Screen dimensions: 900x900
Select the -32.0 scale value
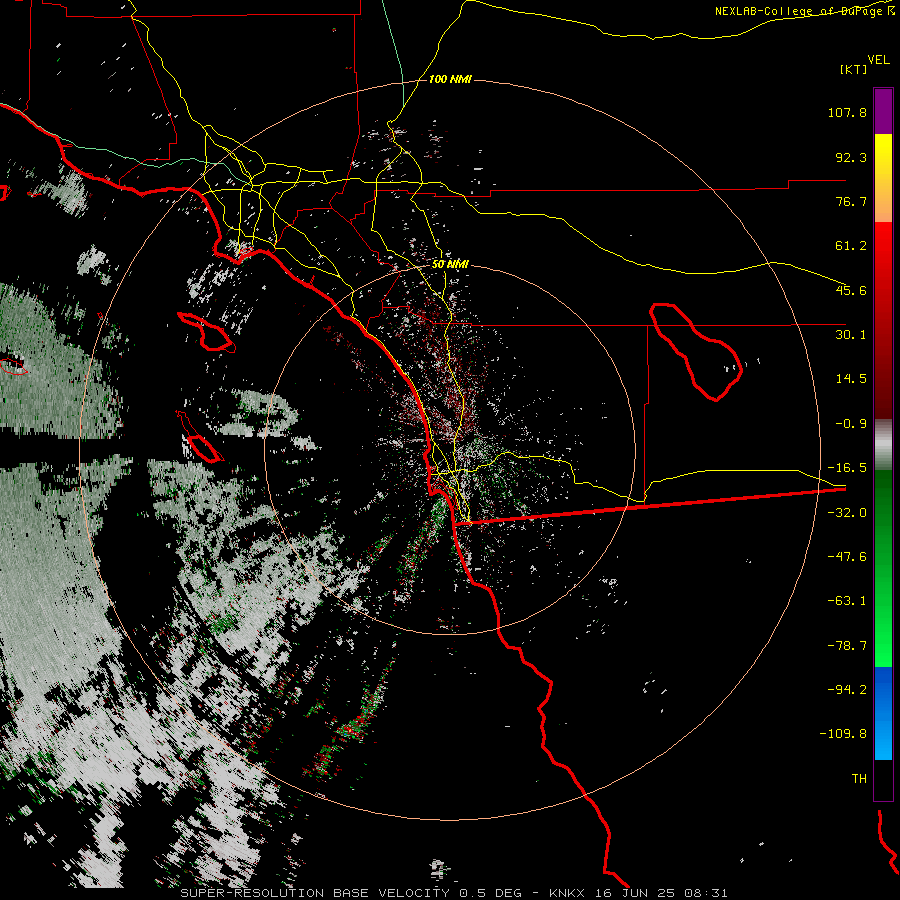point(847,513)
